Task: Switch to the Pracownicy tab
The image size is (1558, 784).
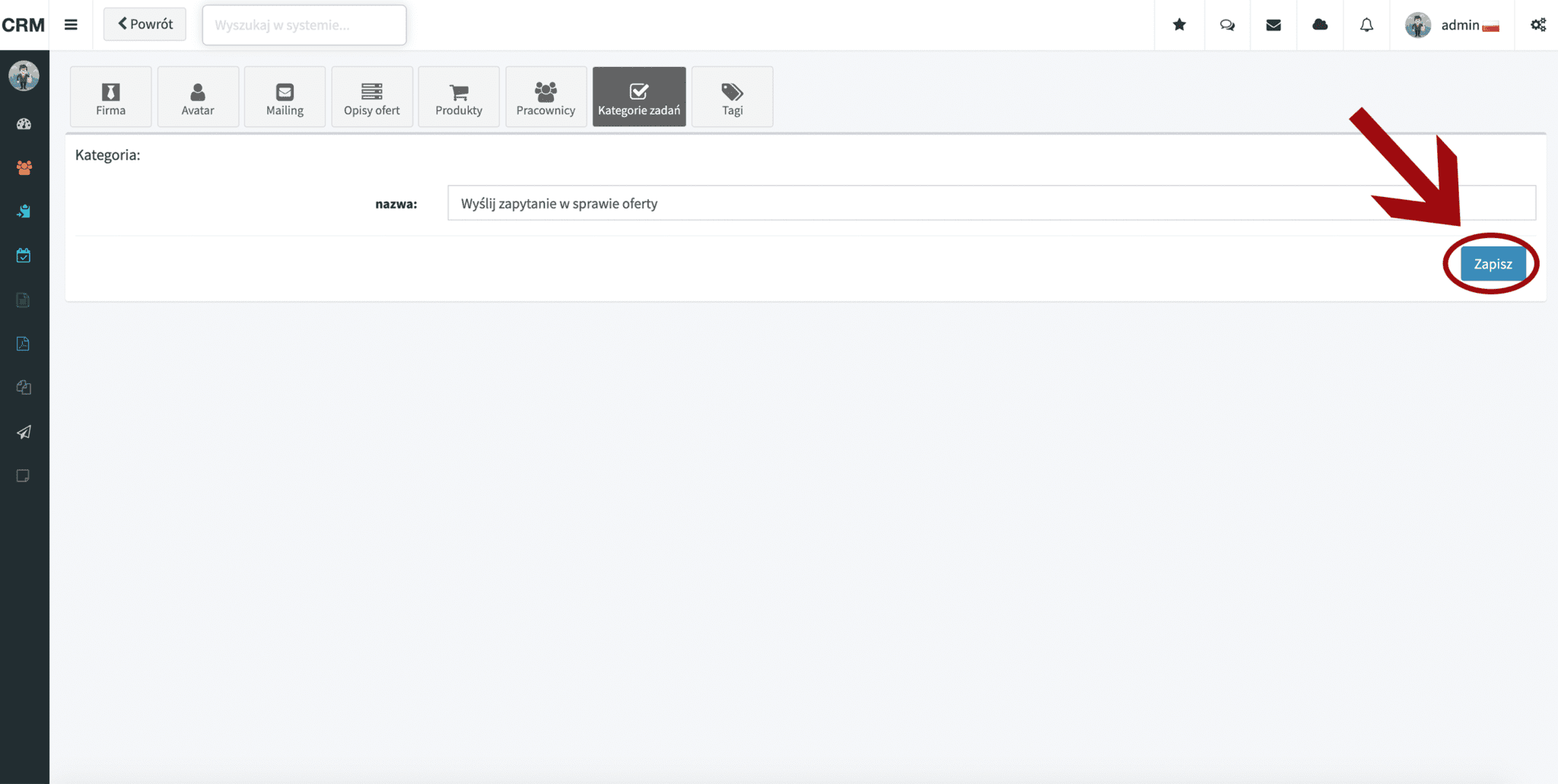Action: (545, 97)
